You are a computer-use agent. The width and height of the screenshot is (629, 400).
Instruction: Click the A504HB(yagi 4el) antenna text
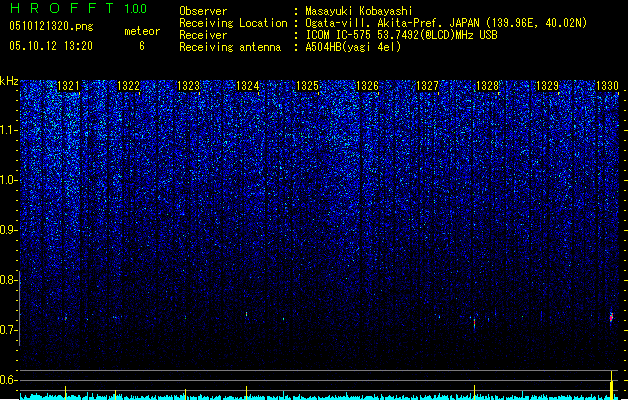pyautogui.click(x=353, y=47)
